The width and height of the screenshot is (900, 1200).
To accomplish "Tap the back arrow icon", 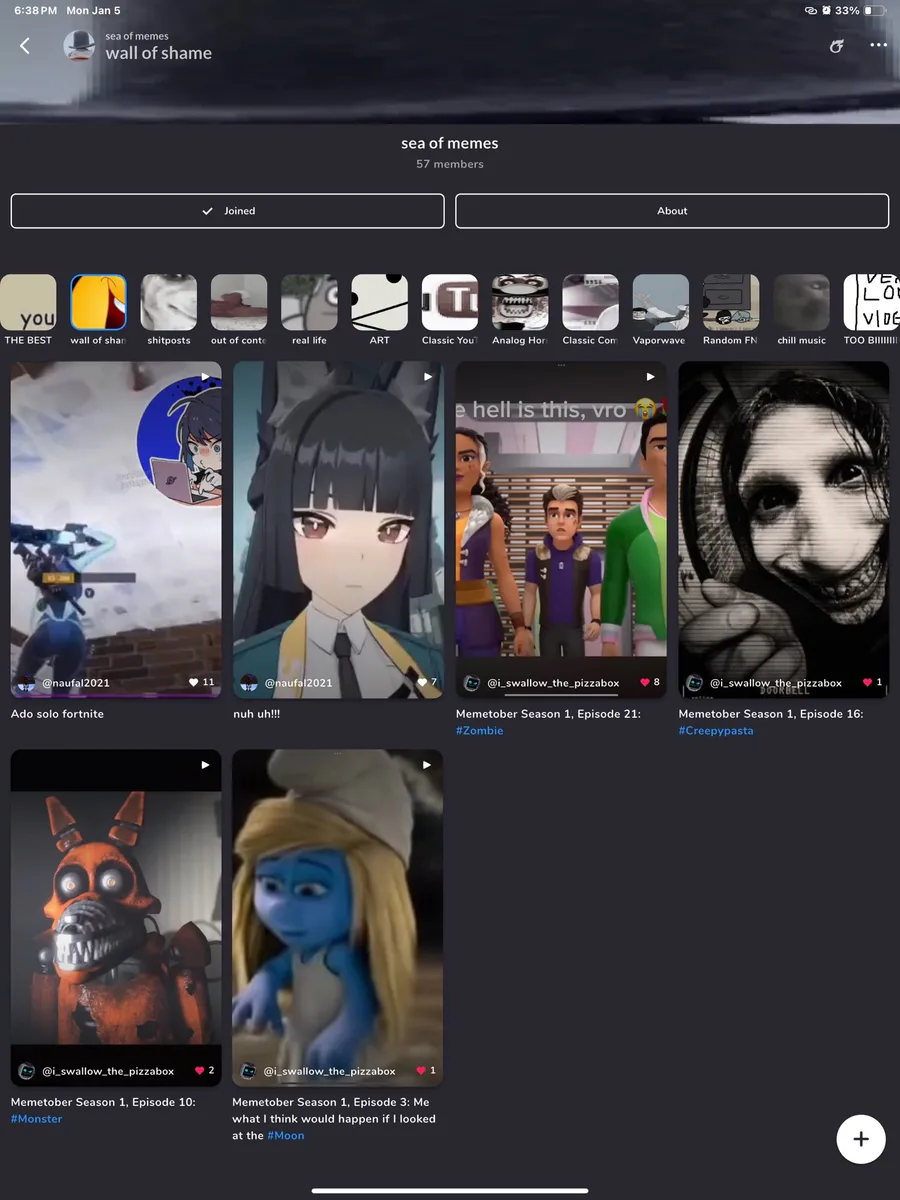I will 25,46.
